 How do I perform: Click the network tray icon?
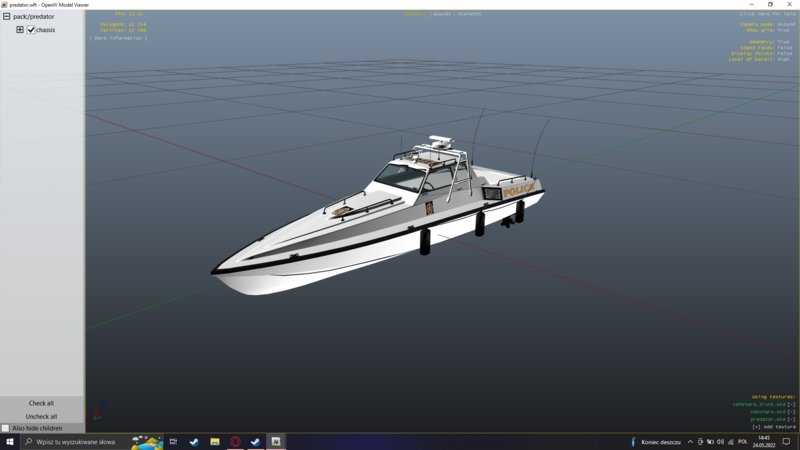point(731,442)
